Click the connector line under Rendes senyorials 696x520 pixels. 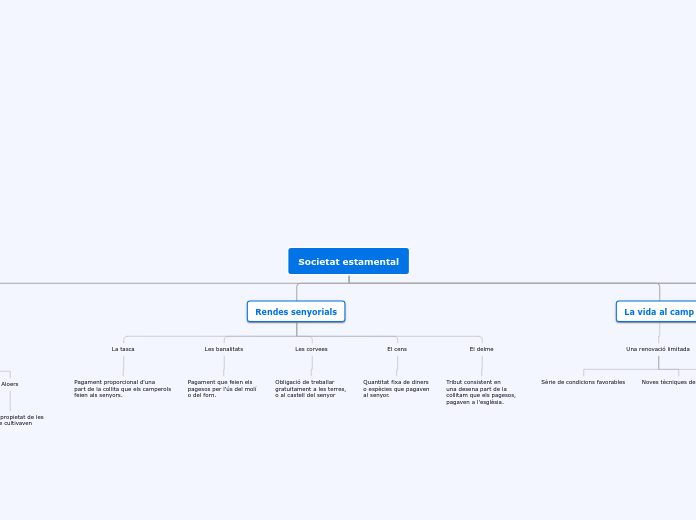[x=297, y=330]
